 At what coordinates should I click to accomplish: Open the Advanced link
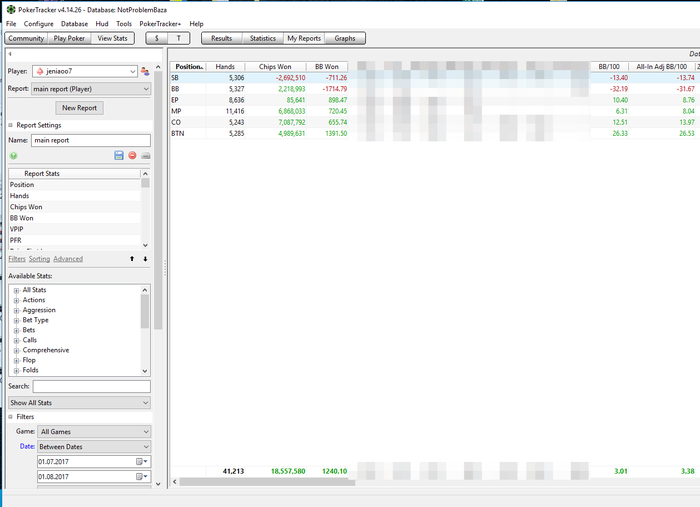click(x=68, y=259)
